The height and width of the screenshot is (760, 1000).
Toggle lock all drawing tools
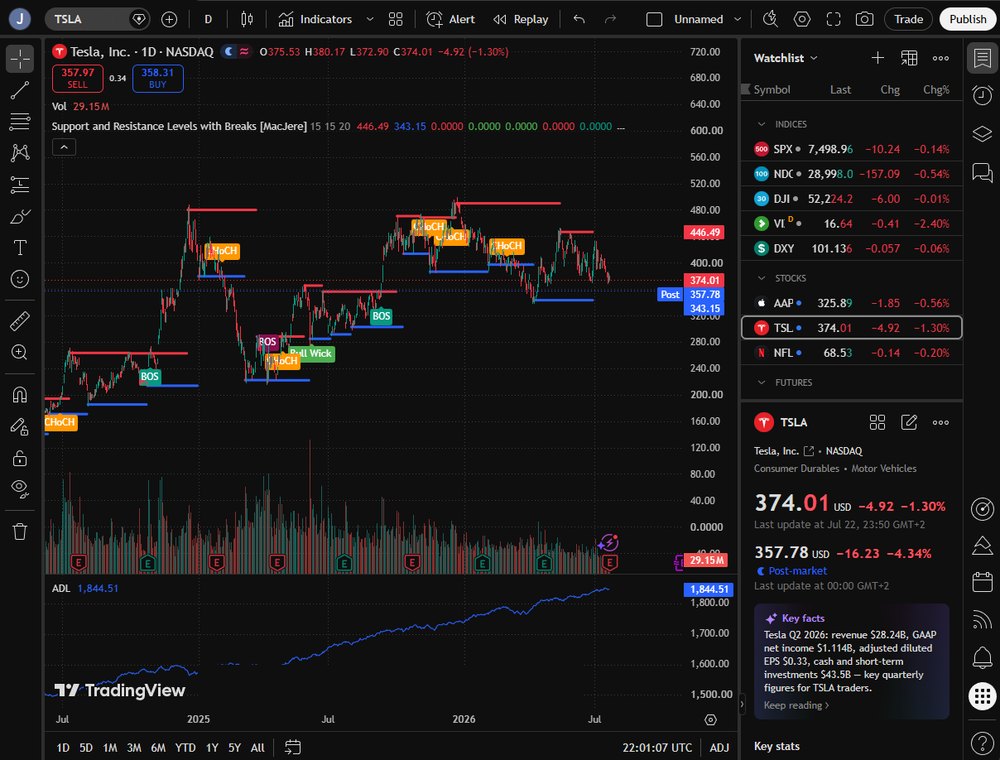tap(20, 458)
